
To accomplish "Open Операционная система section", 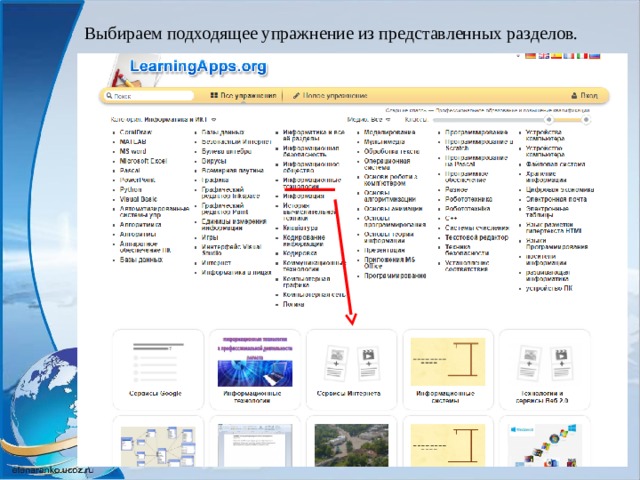I will click(387, 164).
